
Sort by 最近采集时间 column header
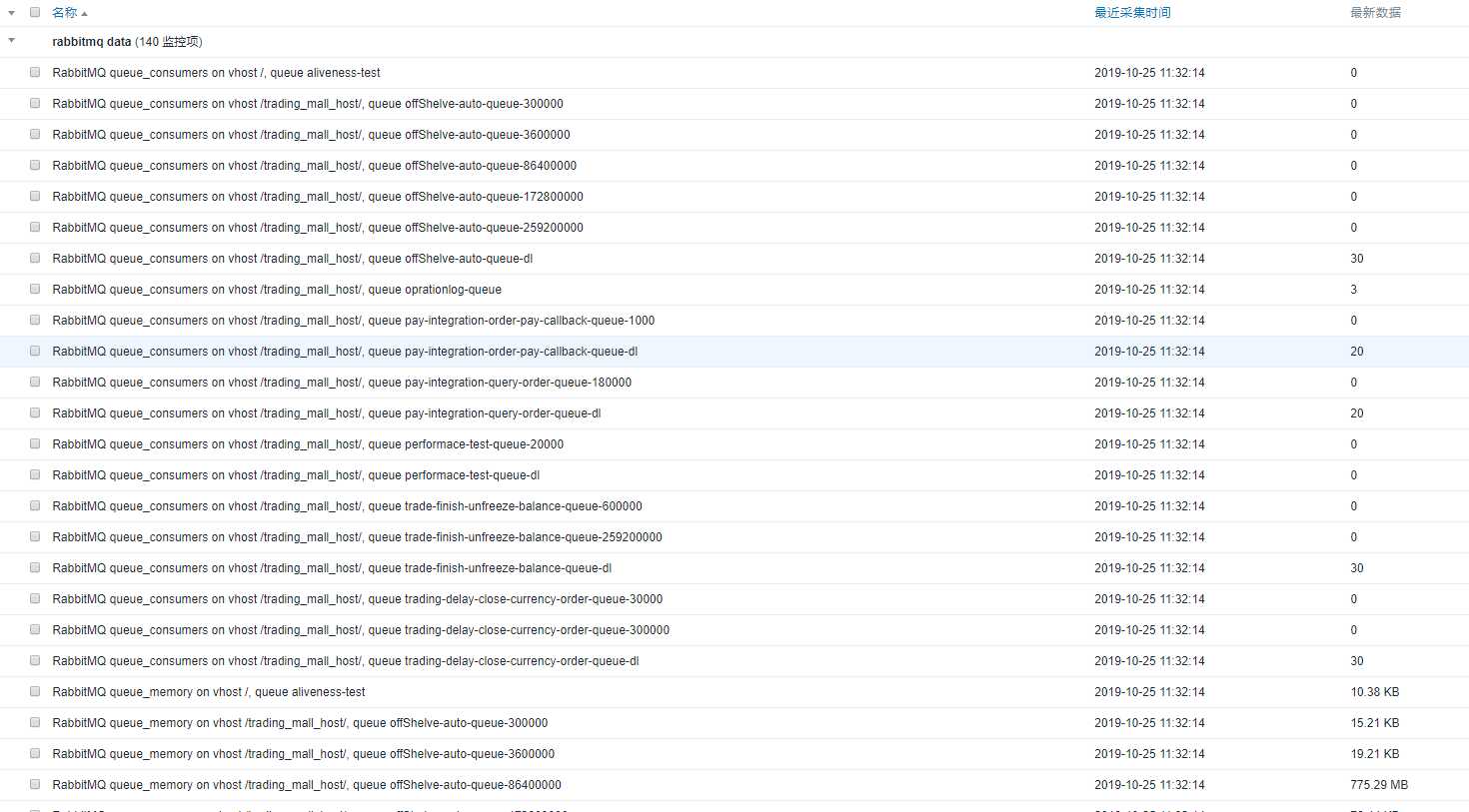pos(1132,13)
